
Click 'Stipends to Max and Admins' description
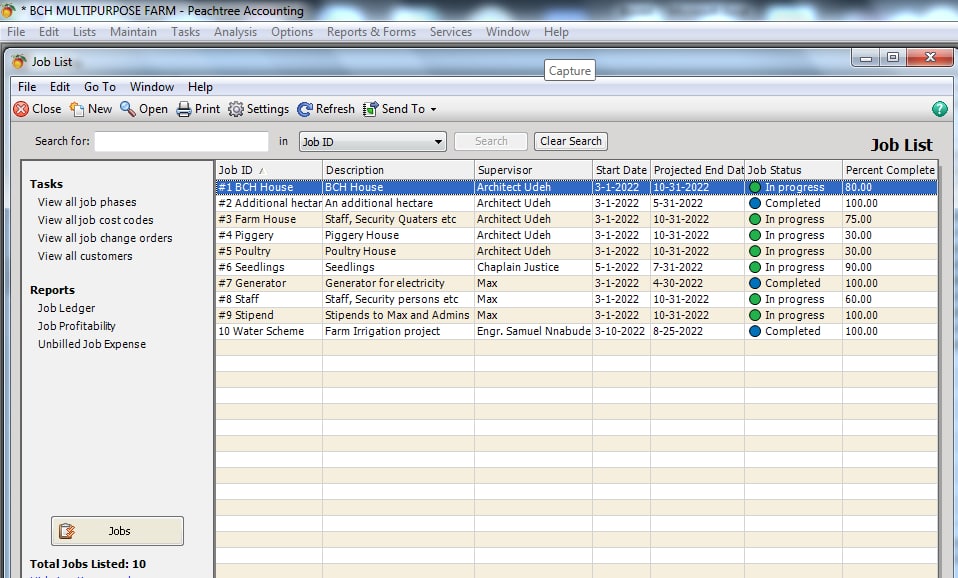pyautogui.click(x=397, y=315)
